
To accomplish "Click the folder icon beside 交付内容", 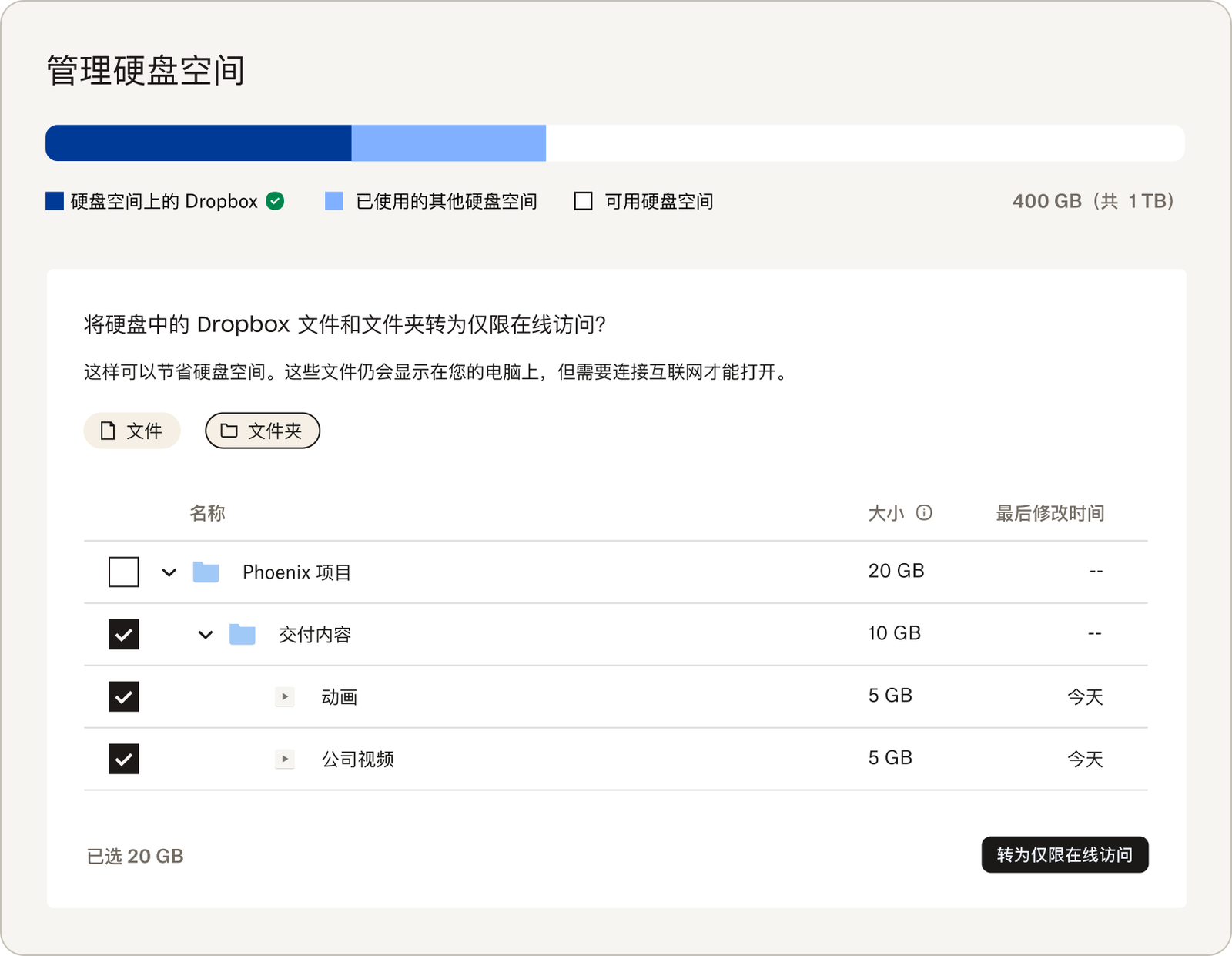I will coord(242,633).
